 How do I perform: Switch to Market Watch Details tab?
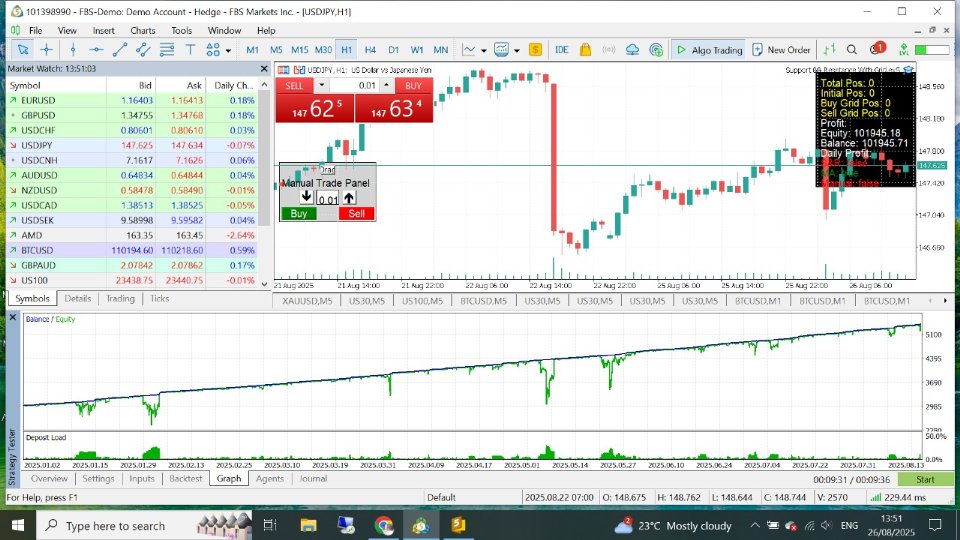point(78,299)
